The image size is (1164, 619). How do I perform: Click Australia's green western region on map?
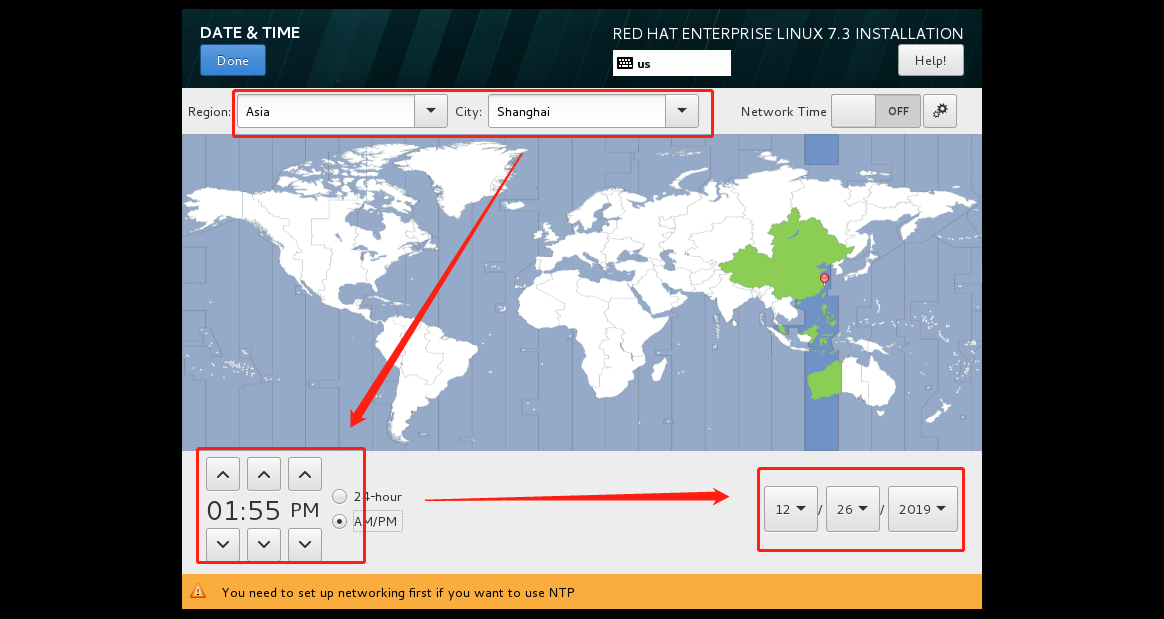825,380
